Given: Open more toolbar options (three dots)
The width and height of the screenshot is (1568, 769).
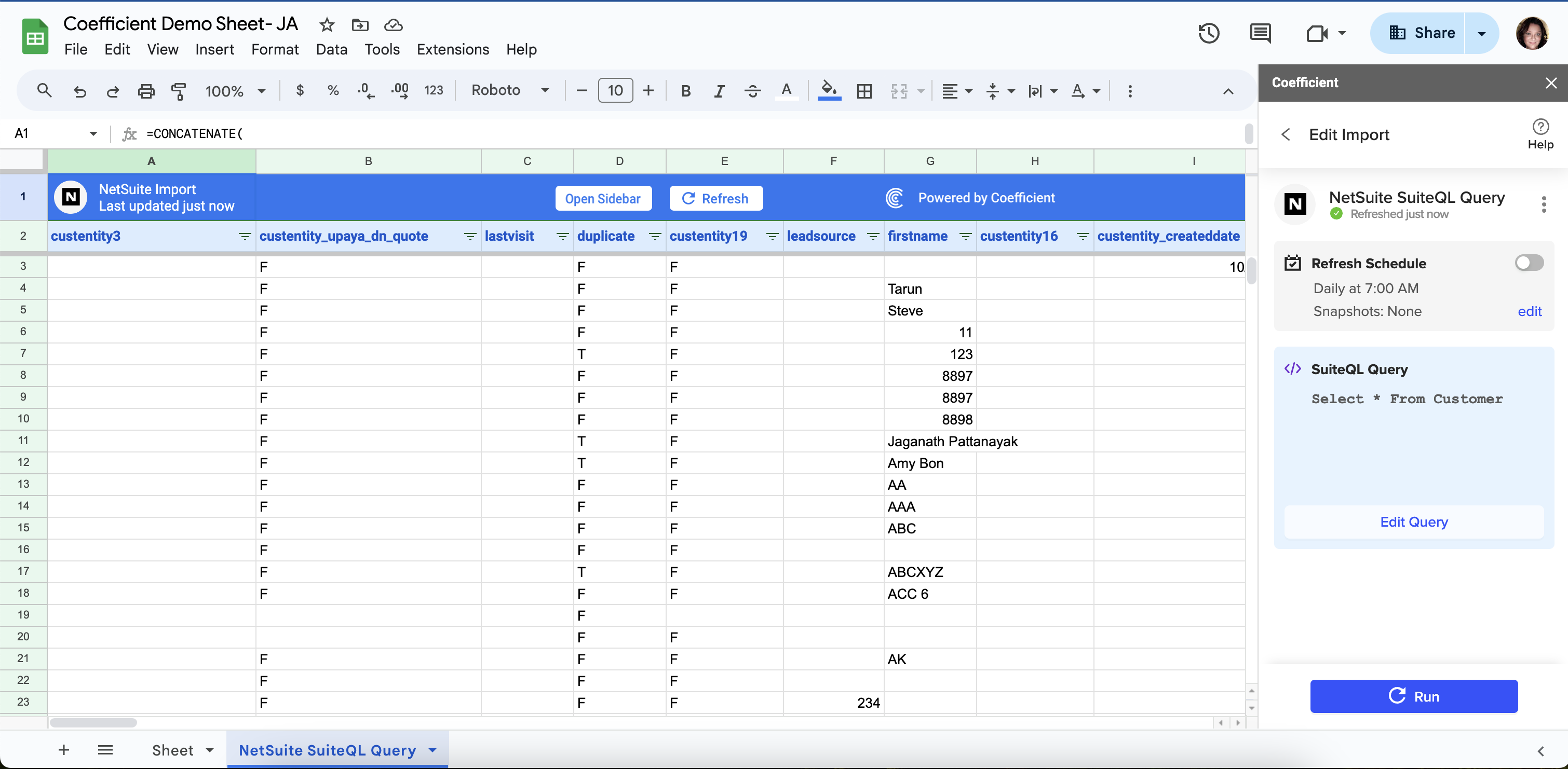Looking at the screenshot, I should point(1130,91).
